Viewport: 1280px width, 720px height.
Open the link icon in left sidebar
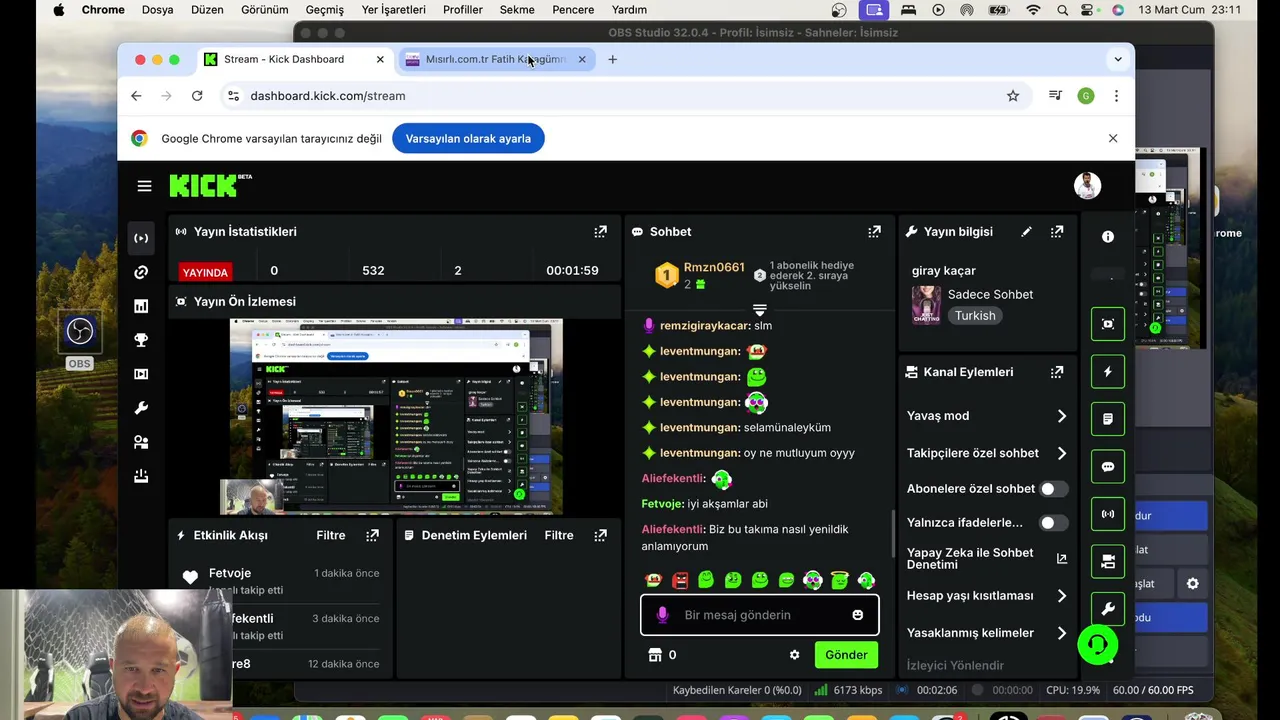(x=141, y=272)
